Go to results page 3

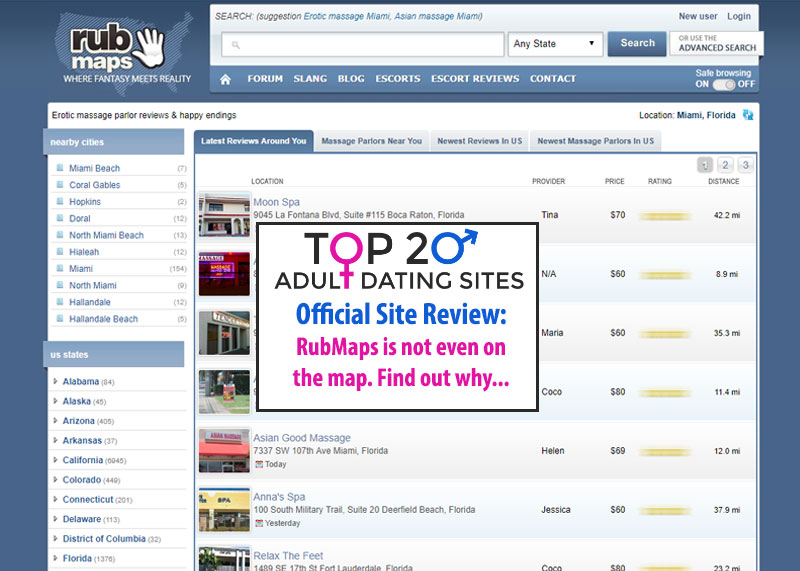pyautogui.click(x=745, y=165)
